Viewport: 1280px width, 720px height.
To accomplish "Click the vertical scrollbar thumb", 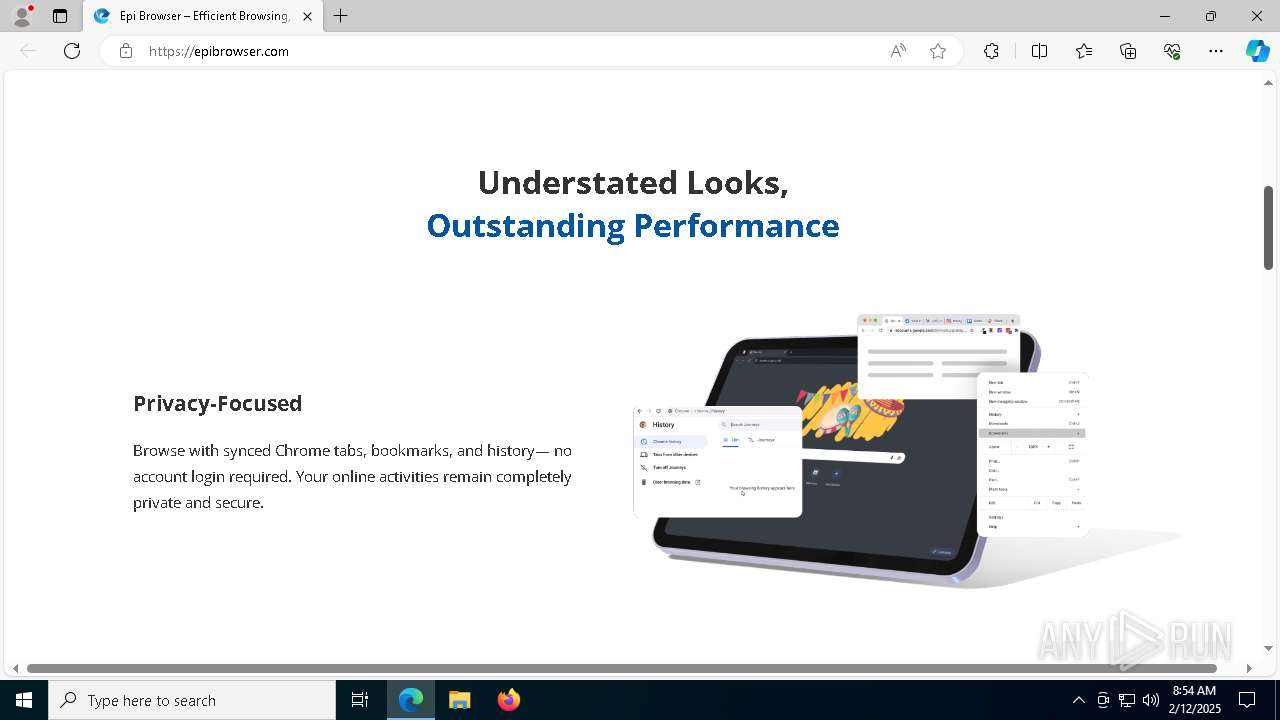I will (1268, 227).
